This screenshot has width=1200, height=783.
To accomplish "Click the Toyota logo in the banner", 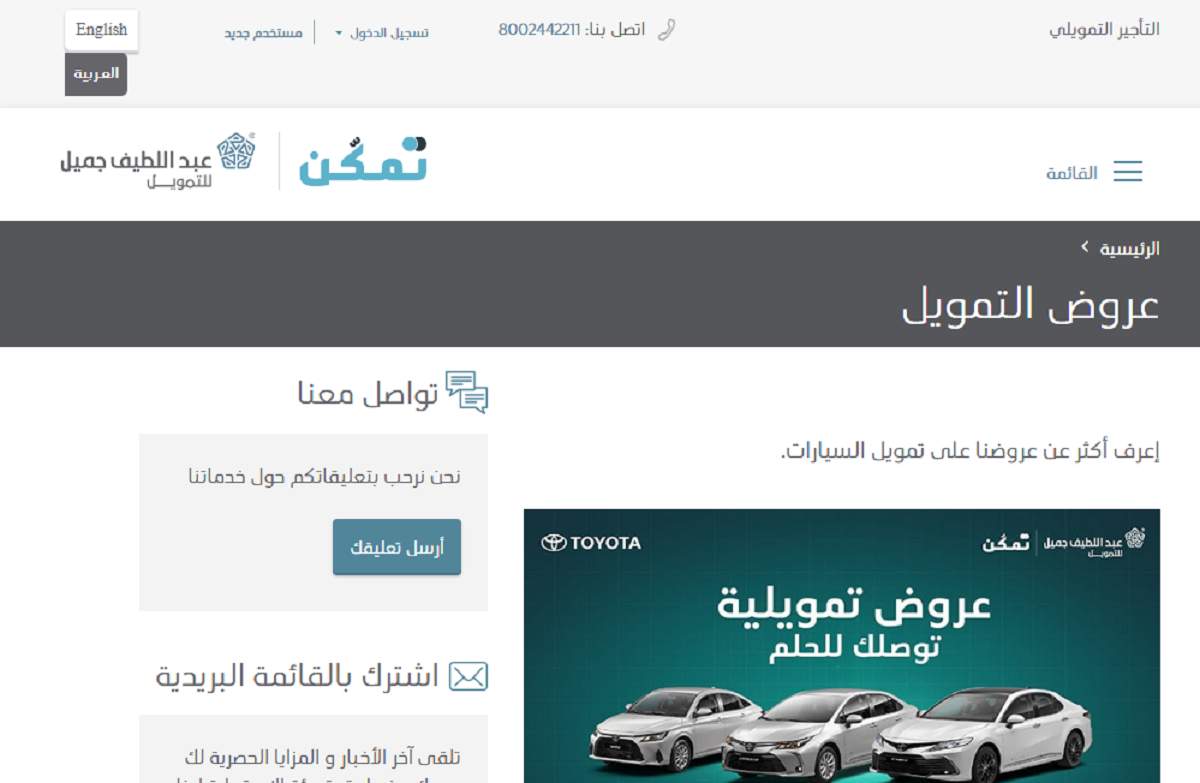I will pyautogui.click(x=591, y=543).
